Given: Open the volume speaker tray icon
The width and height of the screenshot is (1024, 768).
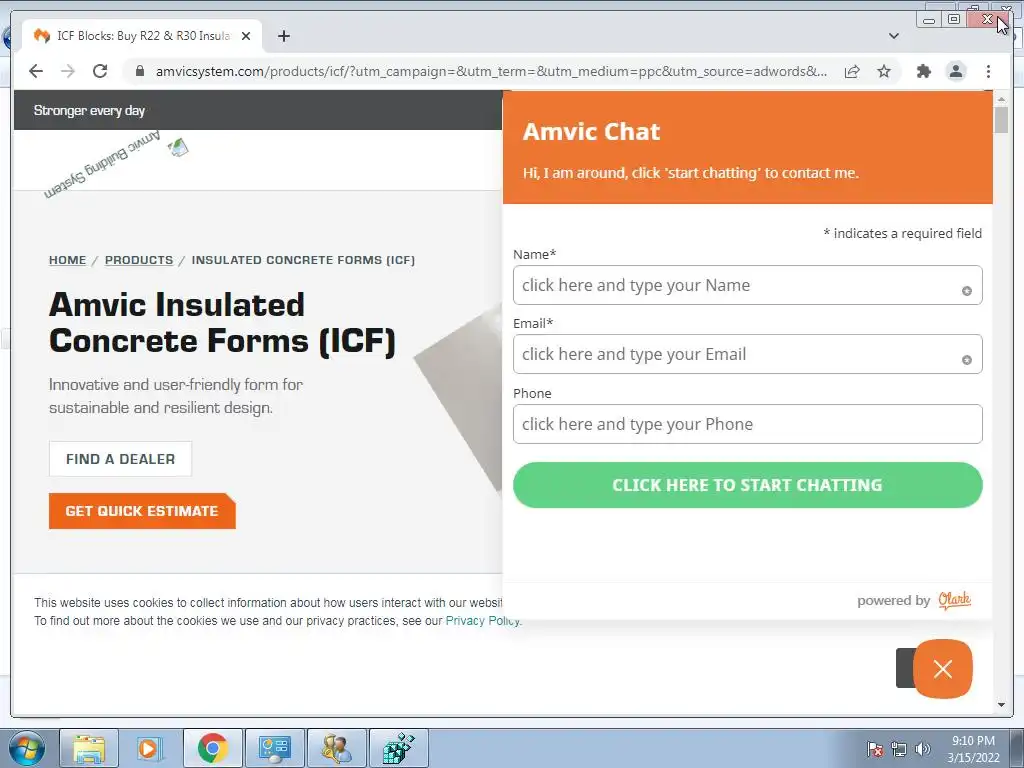Looking at the screenshot, I should 923,749.
